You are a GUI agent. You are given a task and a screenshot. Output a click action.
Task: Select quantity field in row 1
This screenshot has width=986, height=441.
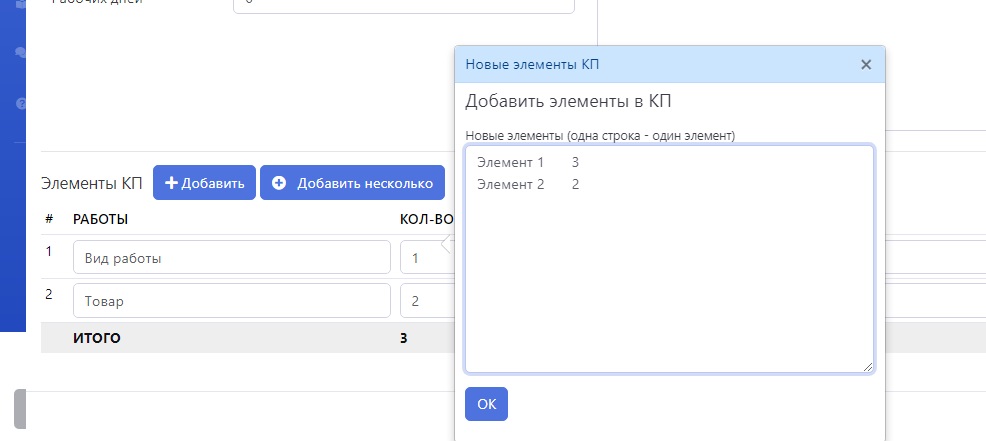[x=424, y=257]
